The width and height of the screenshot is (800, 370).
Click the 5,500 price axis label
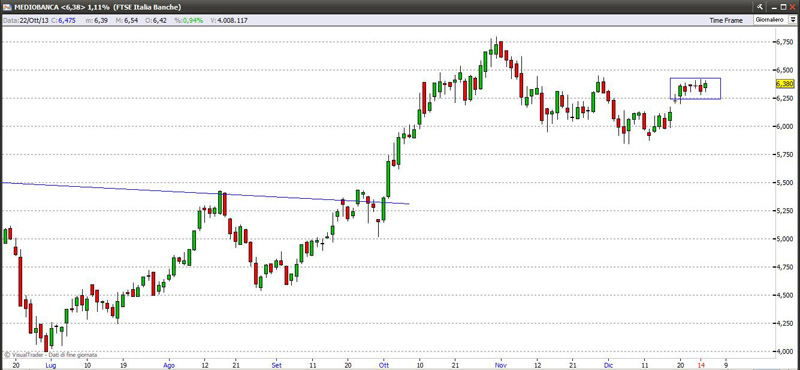[x=784, y=183]
